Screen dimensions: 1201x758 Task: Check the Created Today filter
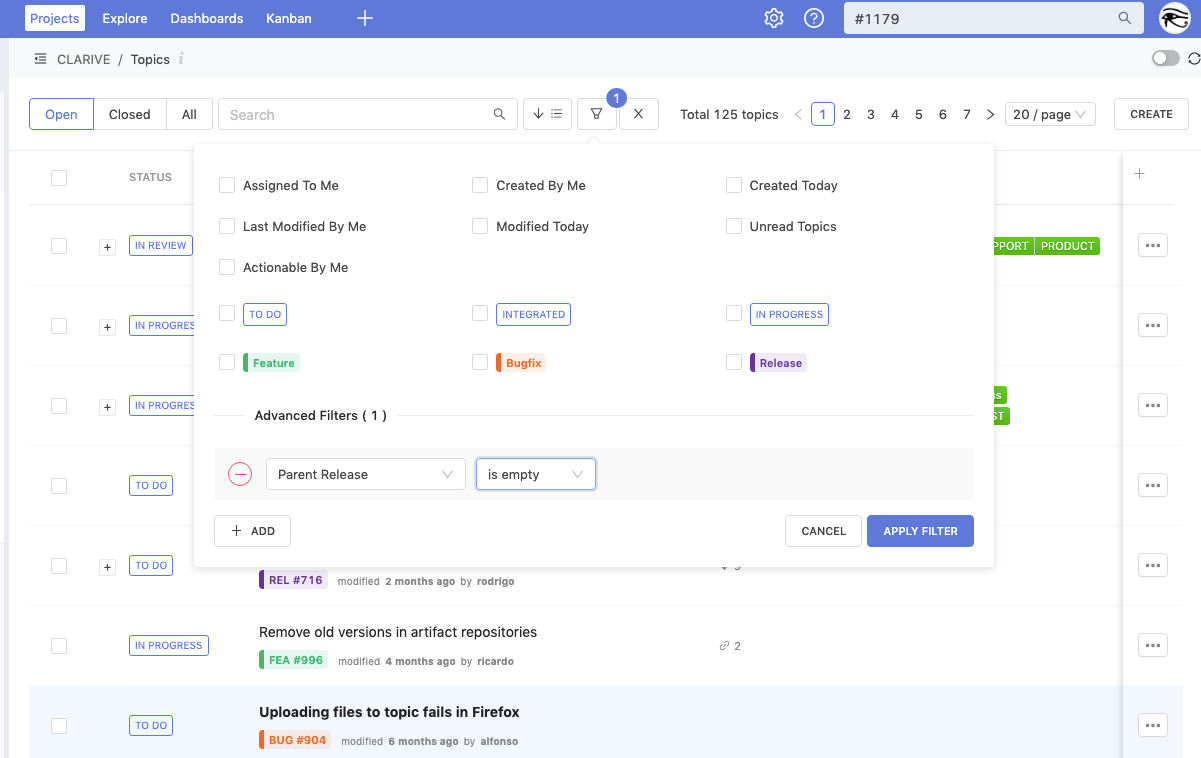[734, 185]
